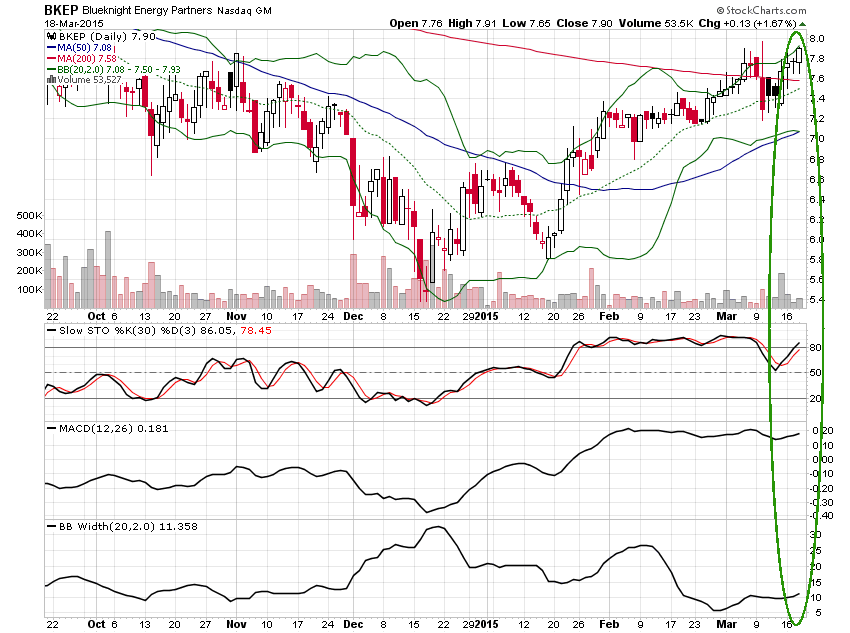Image resolution: width=850 pixels, height=633 pixels.
Task: Click the 100K volume axis label
Action: pyautogui.click(x=29, y=289)
